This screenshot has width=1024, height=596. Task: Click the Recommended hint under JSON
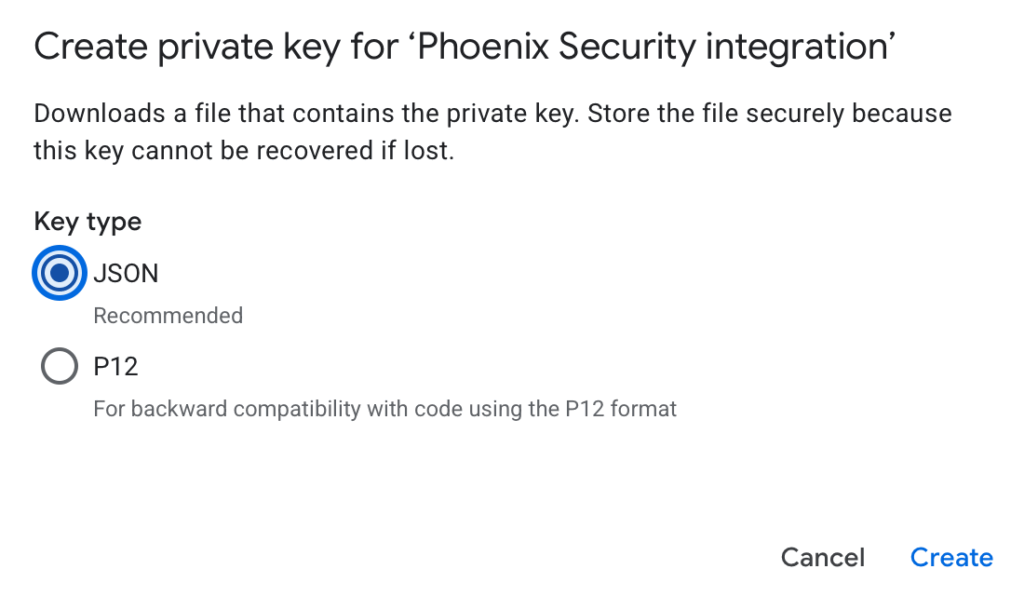[x=168, y=315]
